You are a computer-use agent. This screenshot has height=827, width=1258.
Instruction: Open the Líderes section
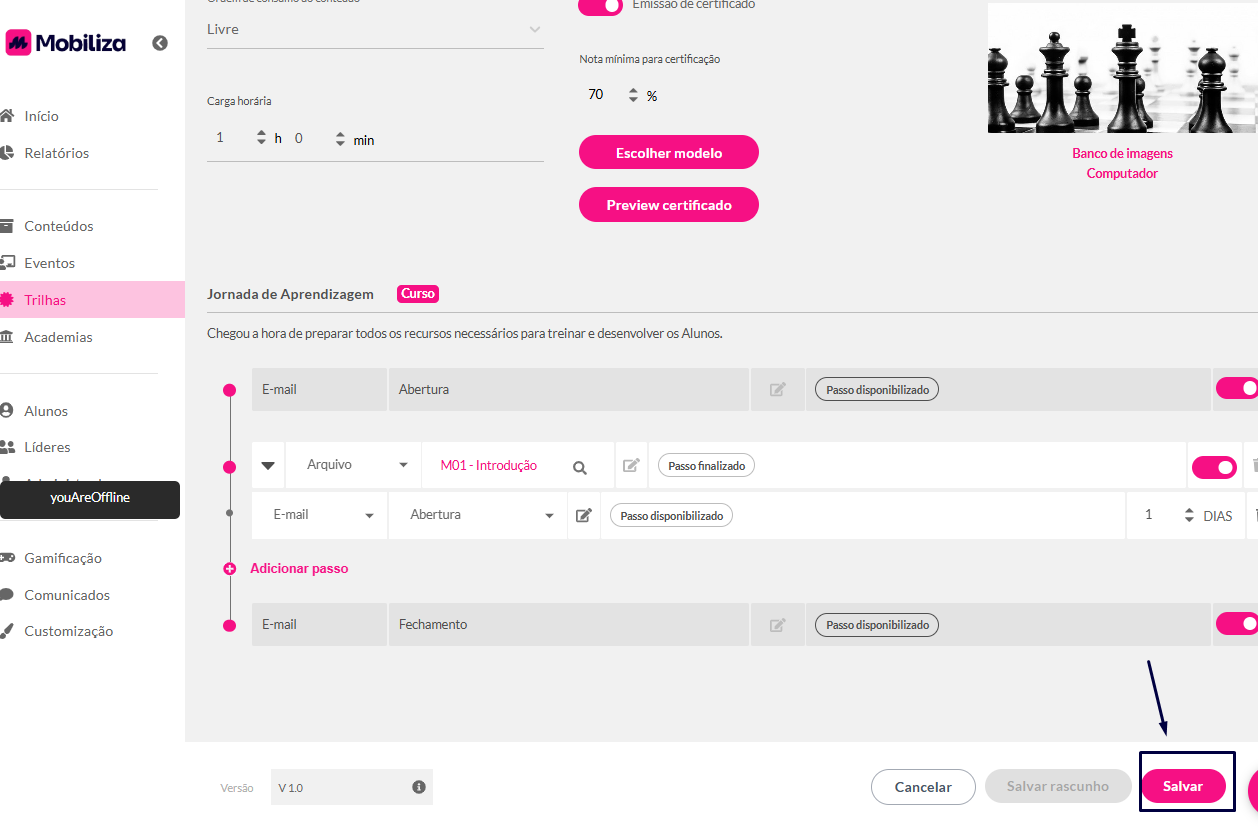[47, 447]
